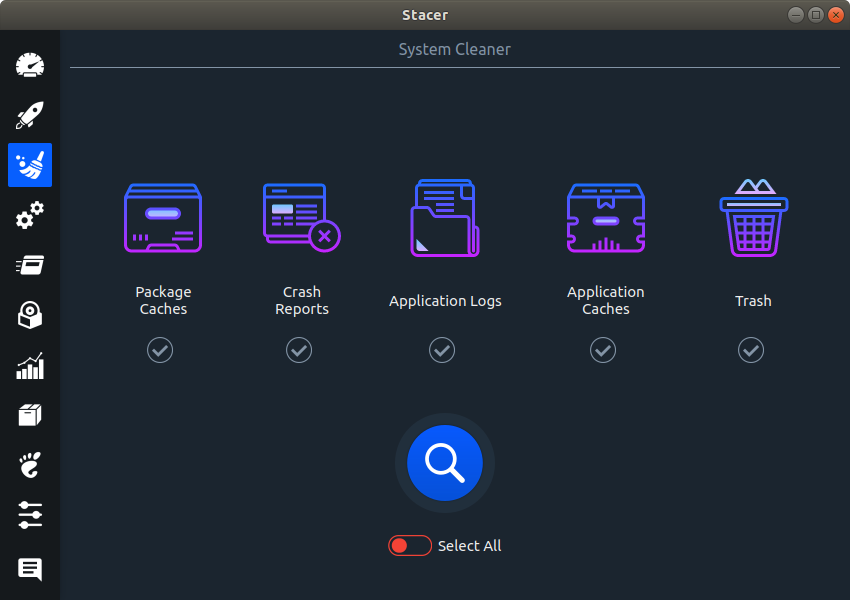Open the Dashboard speedometer sidebar icon

click(30, 65)
